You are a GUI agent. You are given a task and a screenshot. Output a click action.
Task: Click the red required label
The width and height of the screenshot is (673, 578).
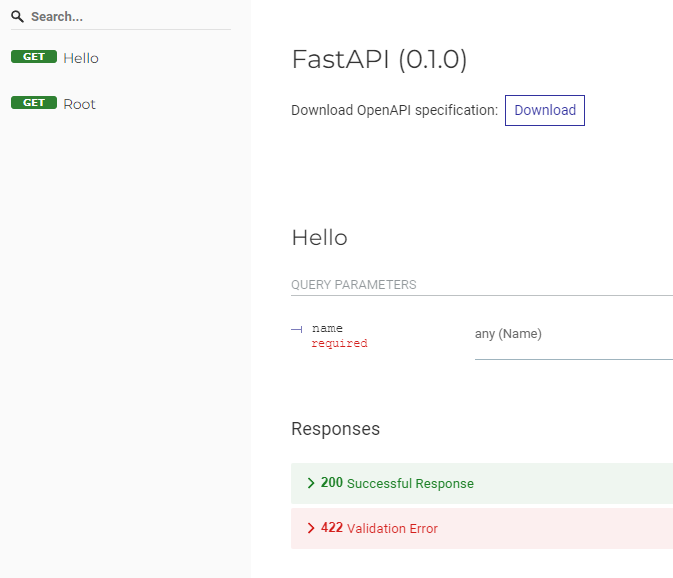[x=339, y=344]
